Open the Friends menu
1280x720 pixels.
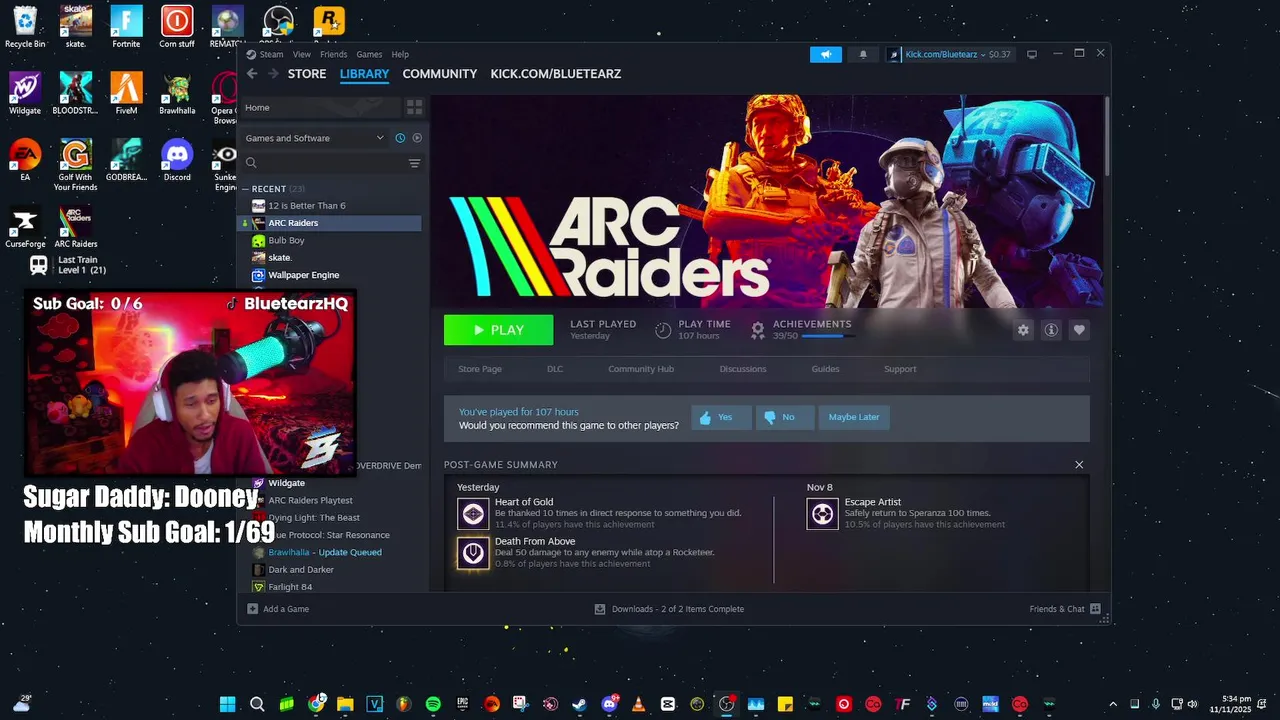[x=333, y=54]
